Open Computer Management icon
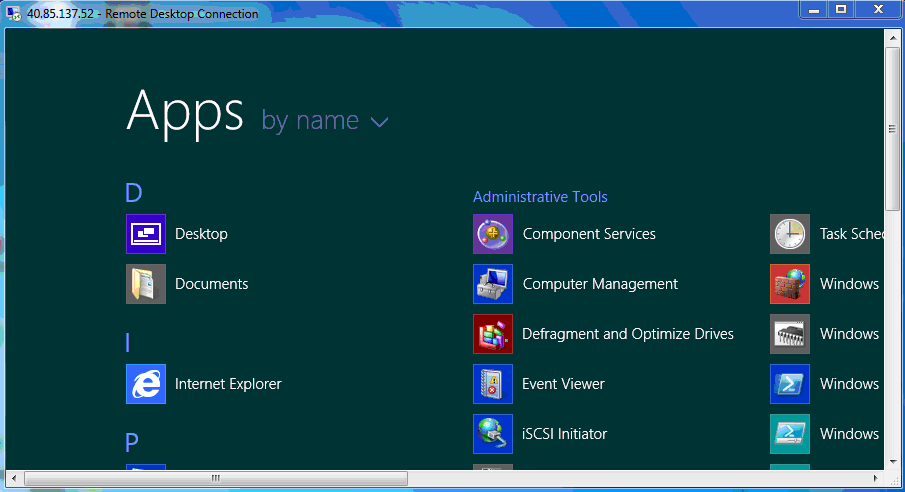 click(493, 284)
